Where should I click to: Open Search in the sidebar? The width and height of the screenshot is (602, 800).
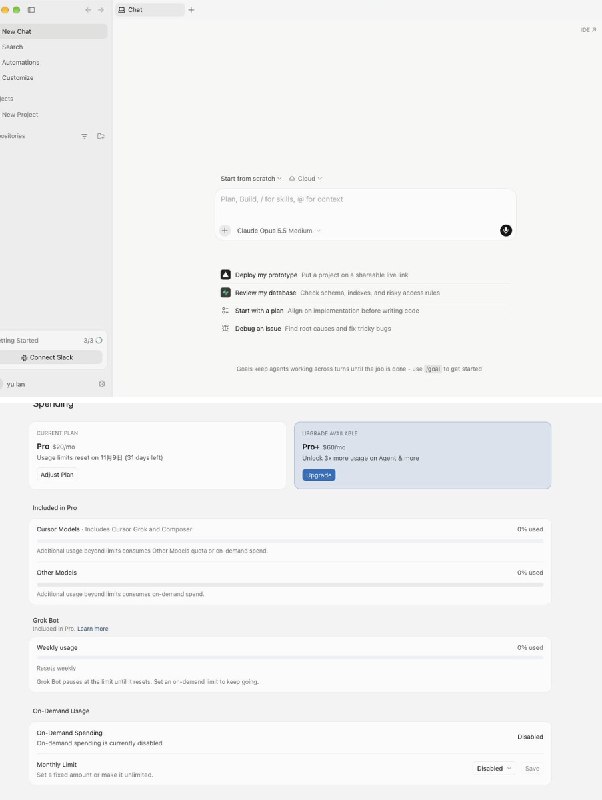pyautogui.click(x=53, y=47)
